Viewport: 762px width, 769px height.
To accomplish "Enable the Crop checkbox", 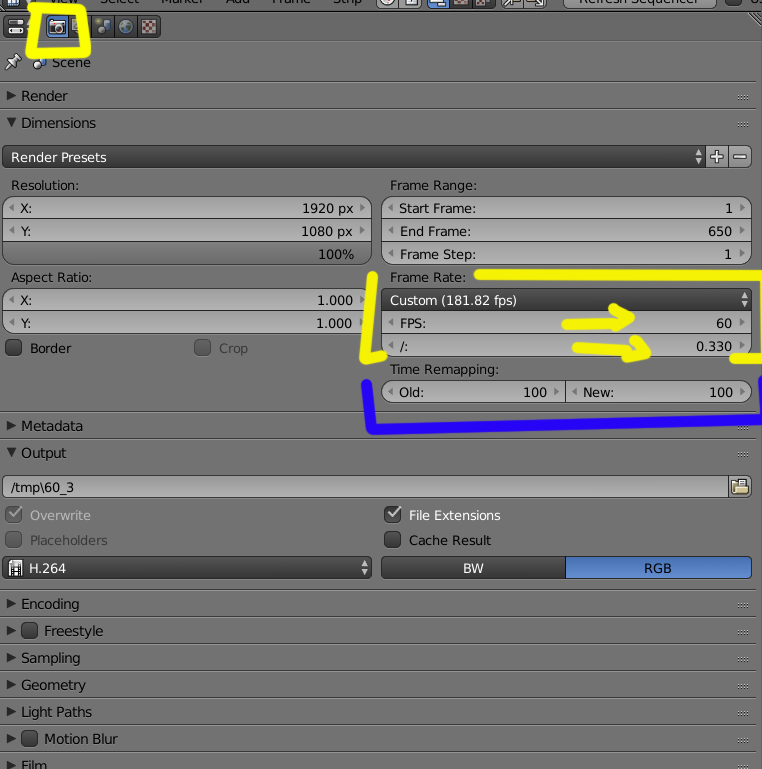I will tap(203, 348).
